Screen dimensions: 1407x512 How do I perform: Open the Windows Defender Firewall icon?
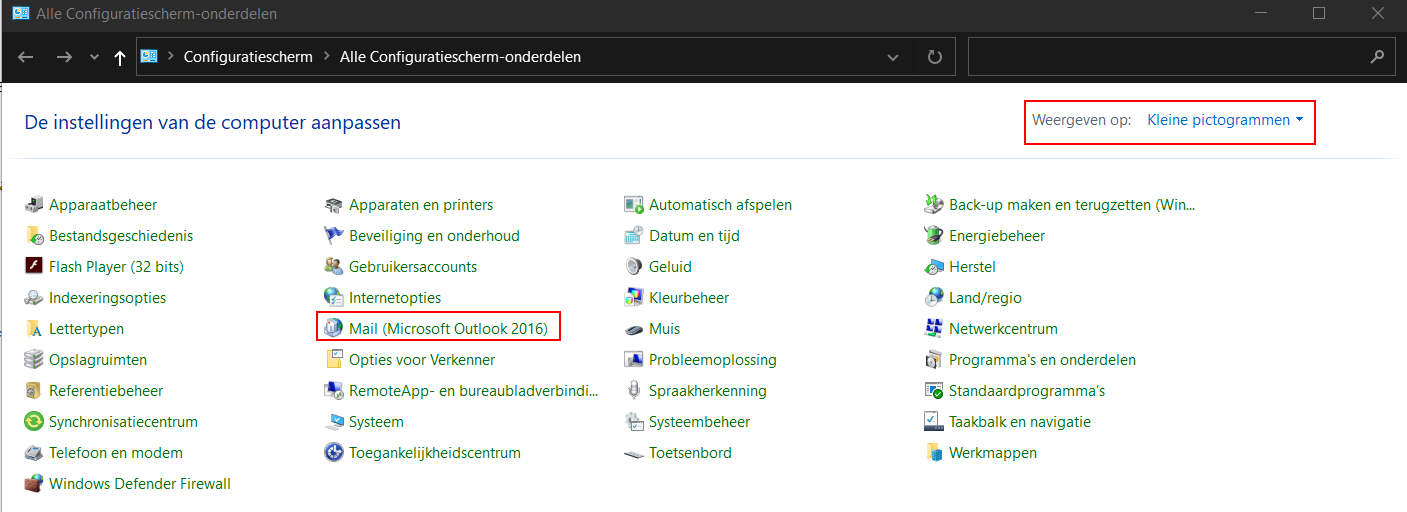[34, 483]
